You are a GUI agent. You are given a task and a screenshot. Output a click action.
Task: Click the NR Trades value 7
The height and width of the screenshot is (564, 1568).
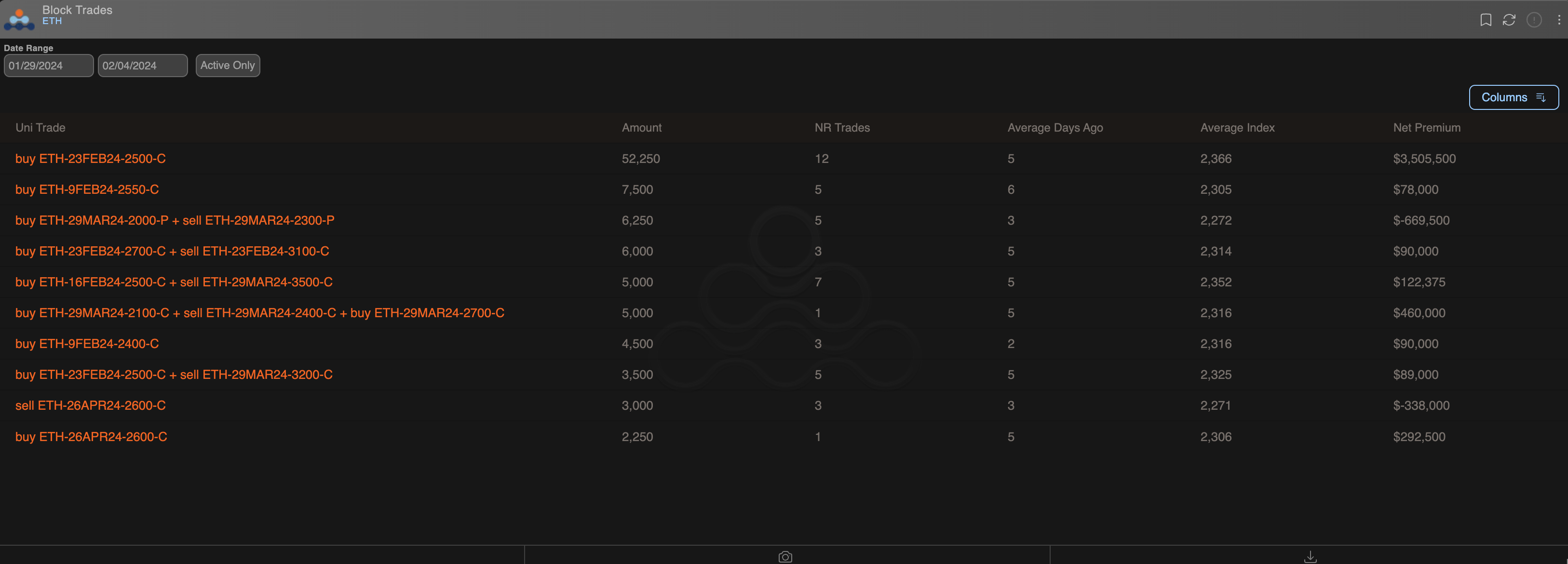click(818, 282)
